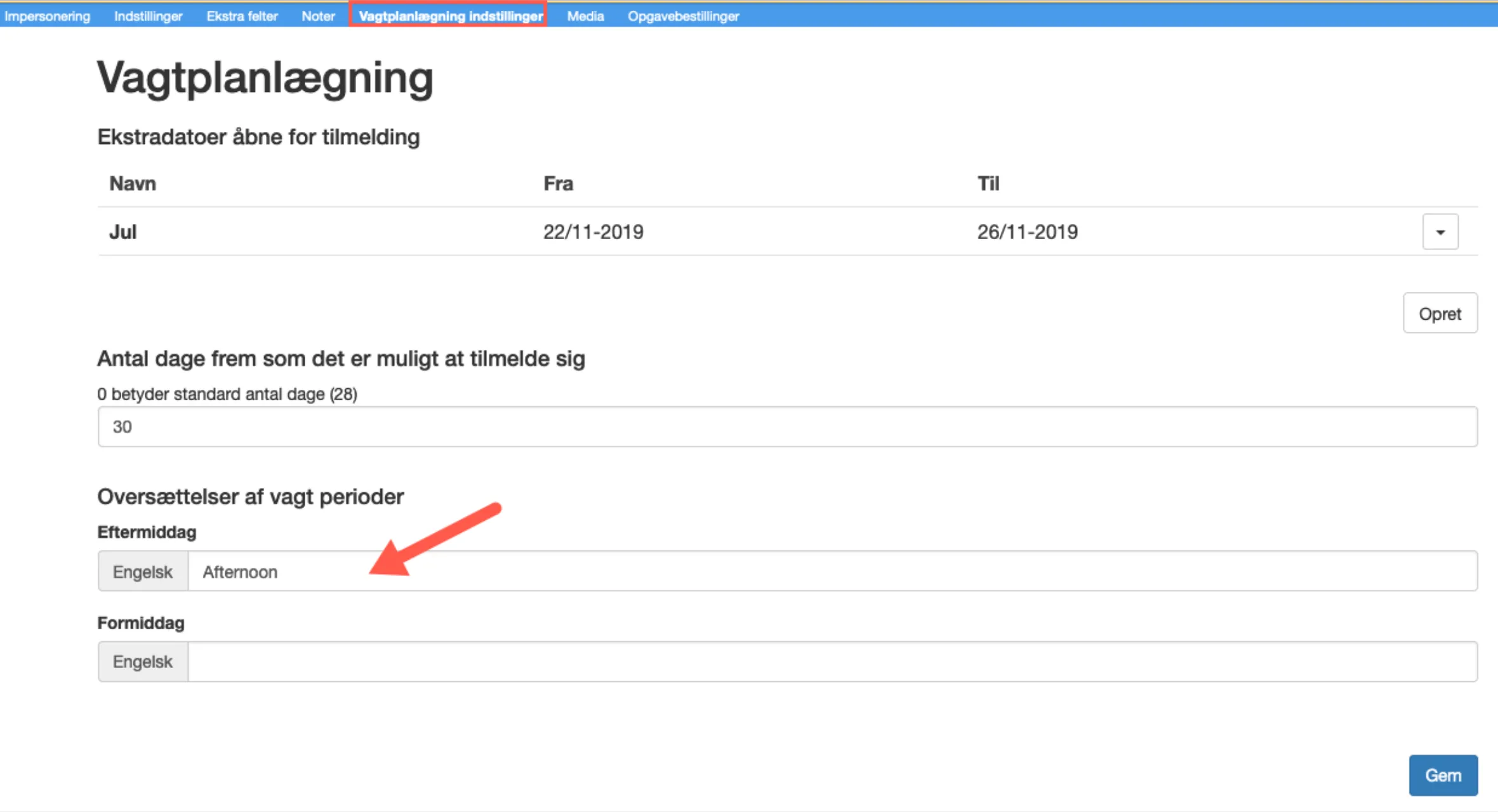
Task: Open the Media tab
Action: coord(585,16)
